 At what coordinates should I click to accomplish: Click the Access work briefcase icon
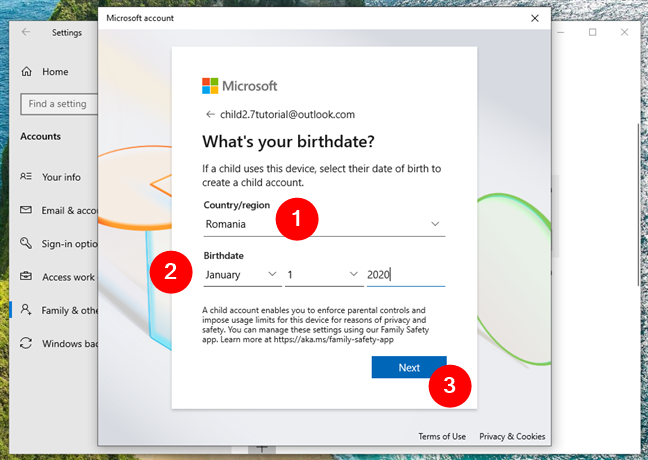tap(26, 276)
